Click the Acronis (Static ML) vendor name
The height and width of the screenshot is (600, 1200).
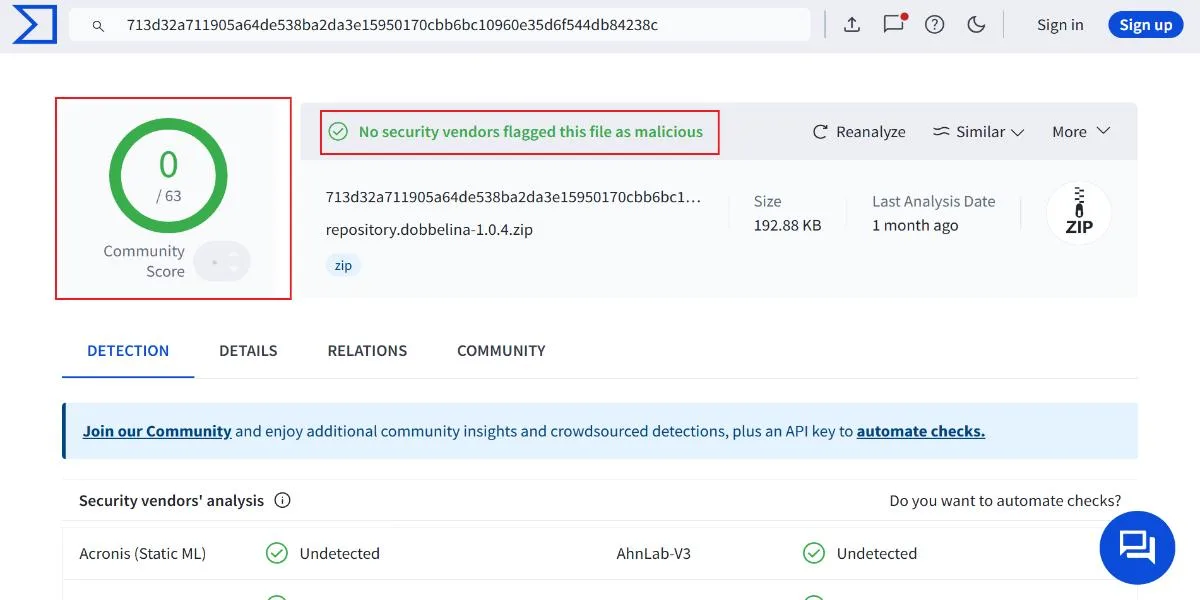142,553
